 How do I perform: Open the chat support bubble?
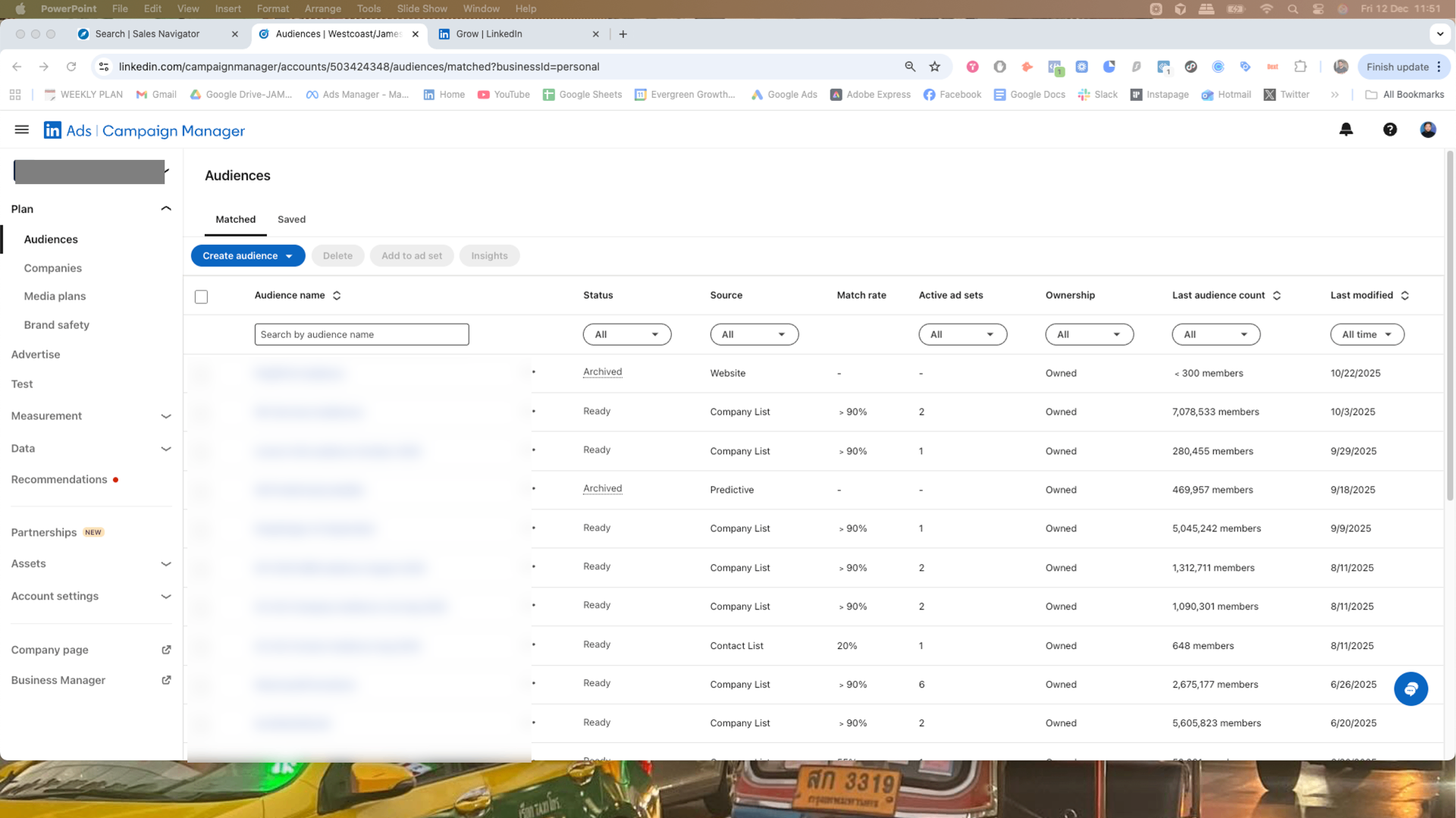pyautogui.click(x=1410, y=688)
